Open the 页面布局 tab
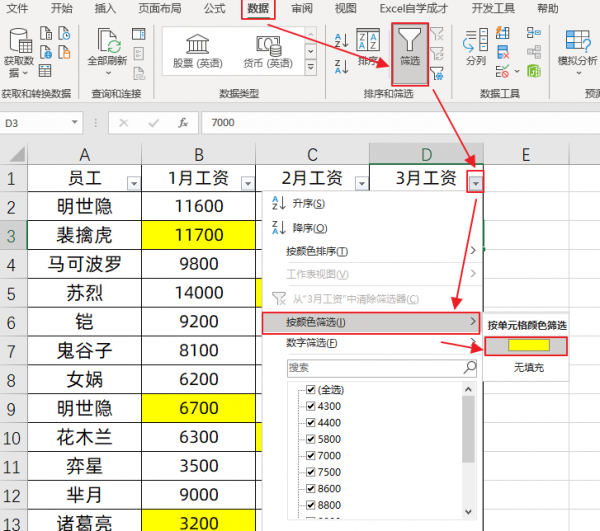The width and height of the screenshot is (600, 531). tap(160, 8)
